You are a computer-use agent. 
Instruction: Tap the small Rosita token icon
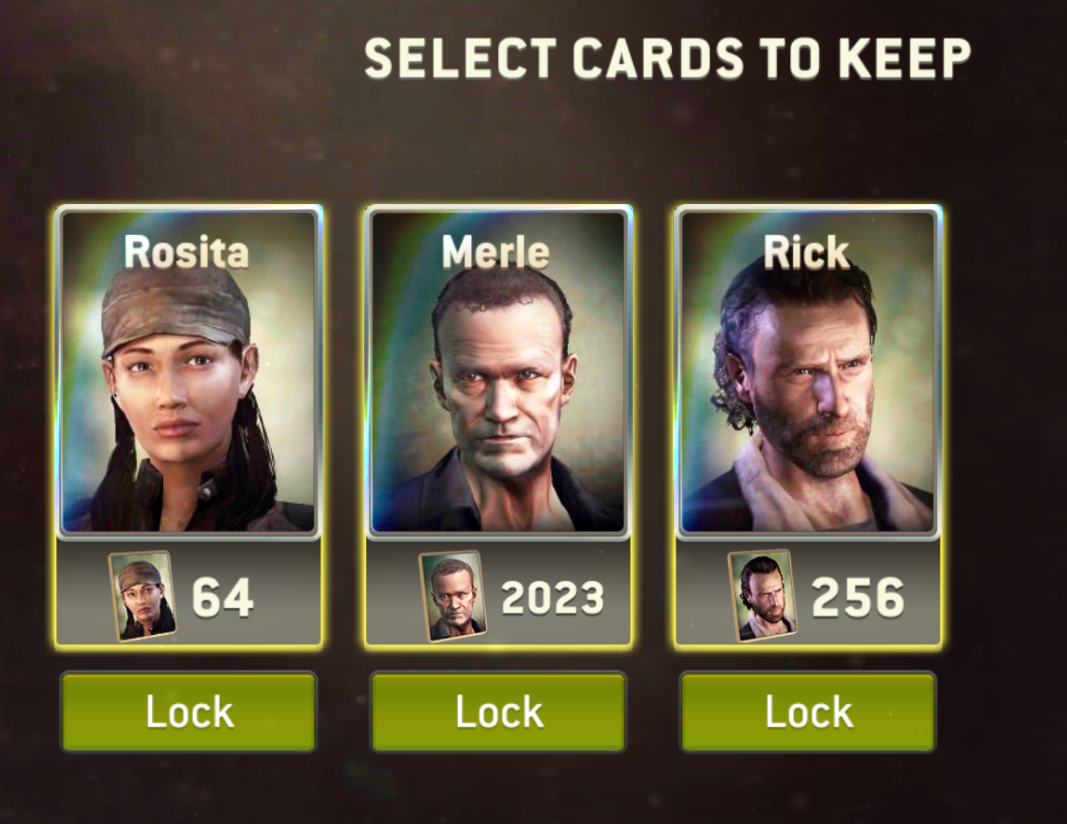[142, 596]
